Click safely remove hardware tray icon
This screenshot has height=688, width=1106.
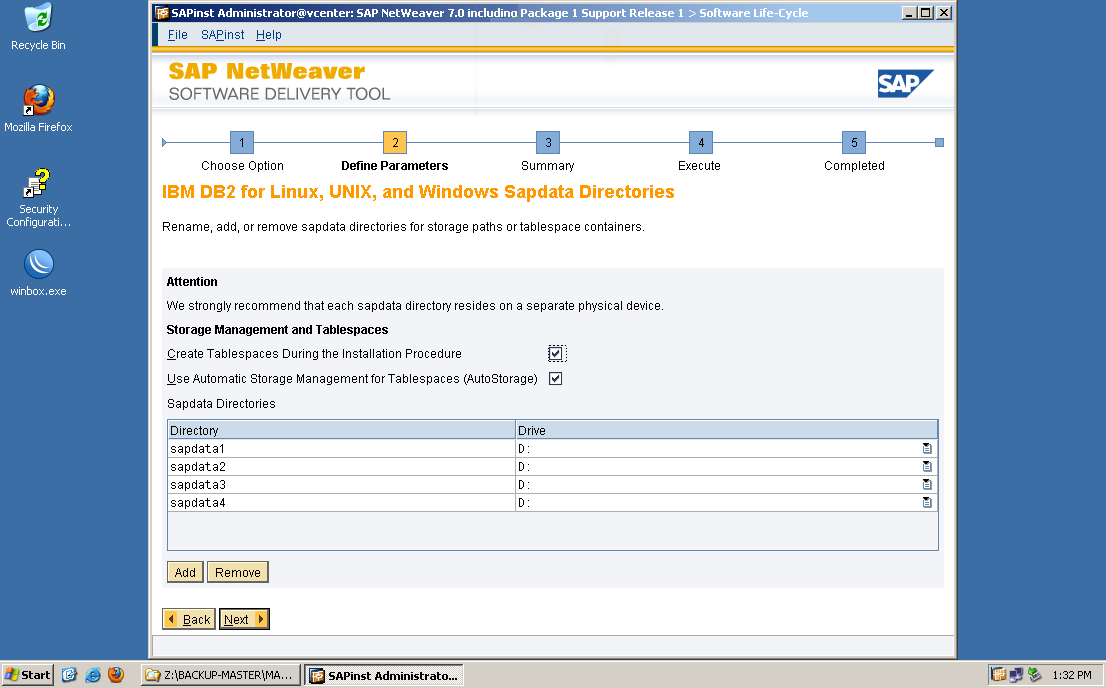point(1035,675)
